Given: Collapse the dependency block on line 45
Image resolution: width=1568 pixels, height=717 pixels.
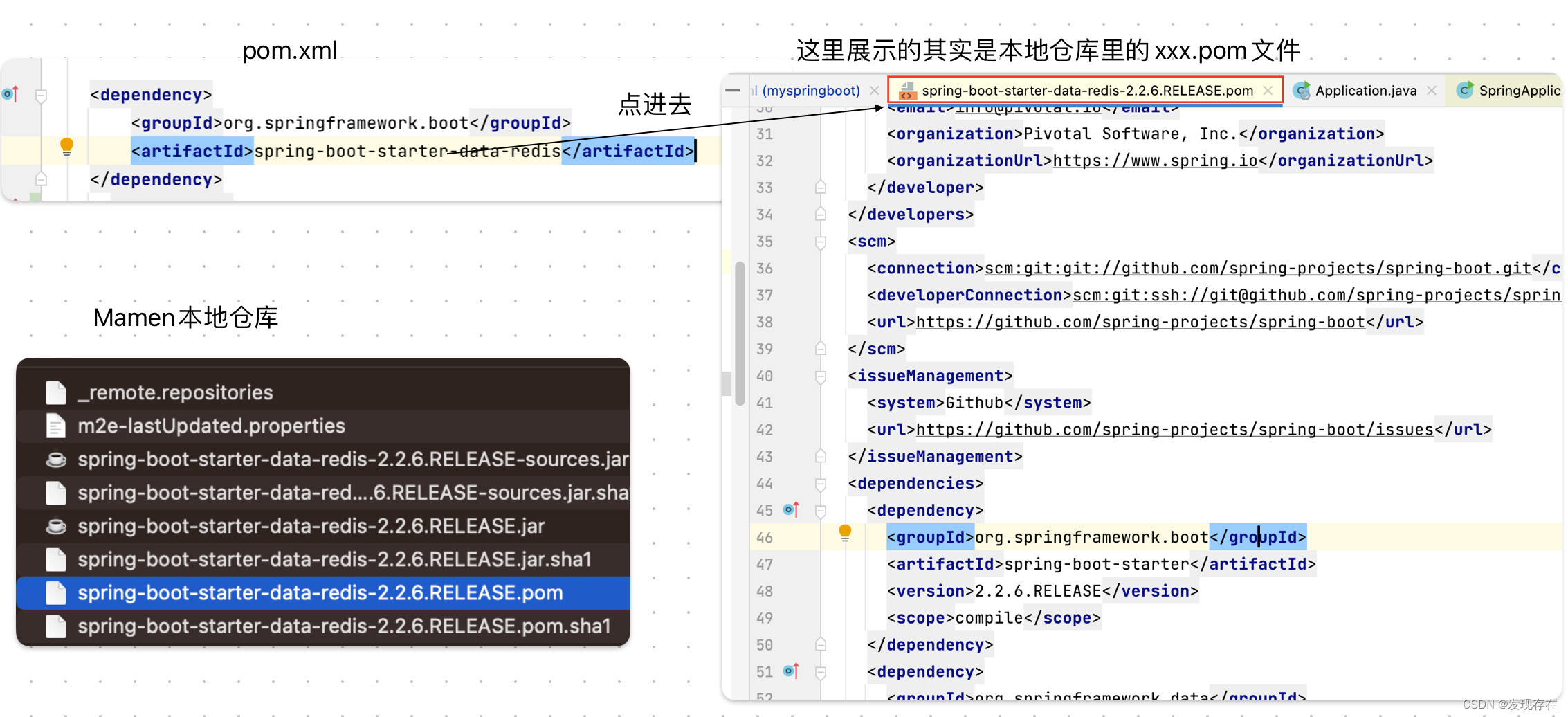Looking at the screenshot, I should click(821, 511).
